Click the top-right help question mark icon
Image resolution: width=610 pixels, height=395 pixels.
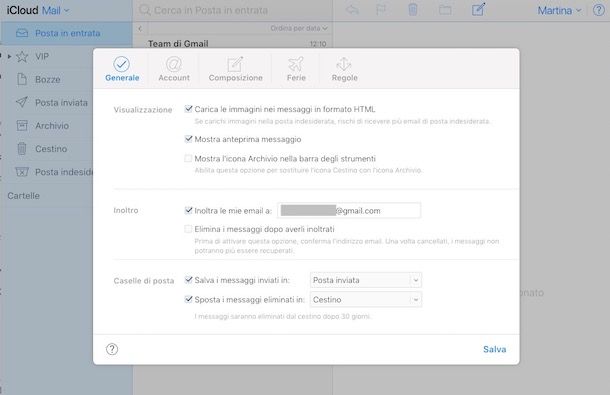[x=599, y=10]
